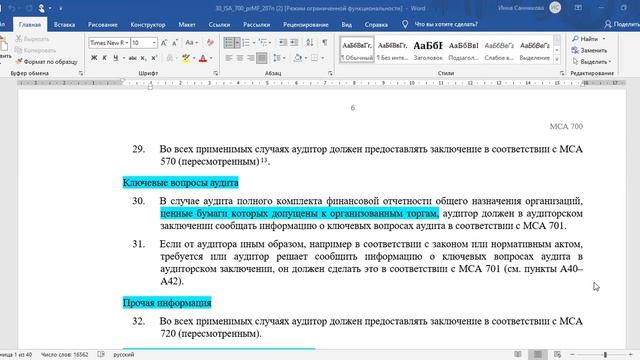Switch to web layout view icon
Screen dimensions: 640x360
(x=558, y=354)
